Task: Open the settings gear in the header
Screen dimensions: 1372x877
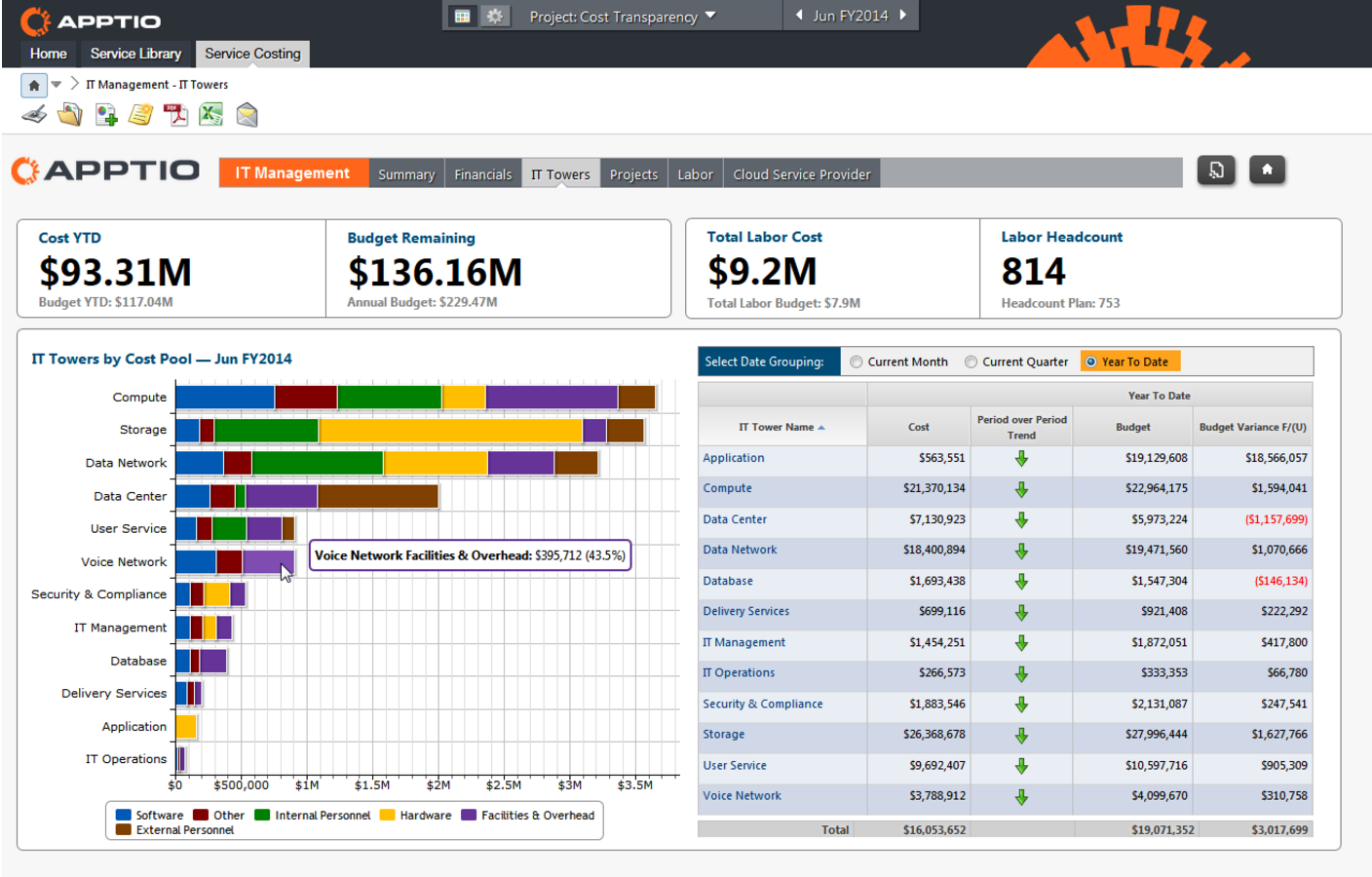Action: click(495, 16)
